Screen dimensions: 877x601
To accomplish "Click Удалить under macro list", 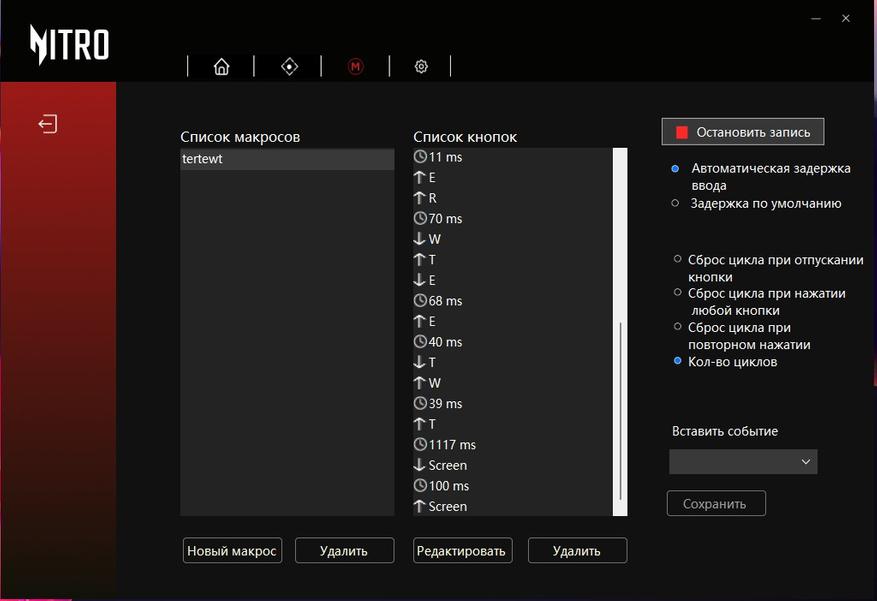I will click(345, 551).
